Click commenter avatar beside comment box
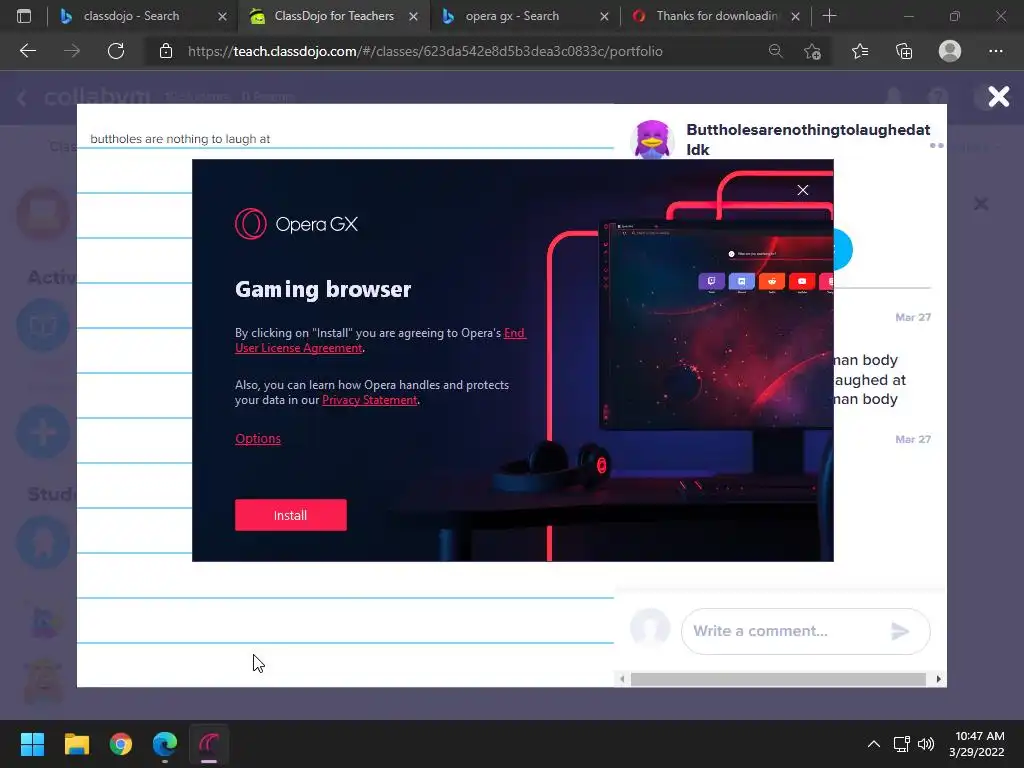This screenshot has height=768, width=1024. point(650,628)
